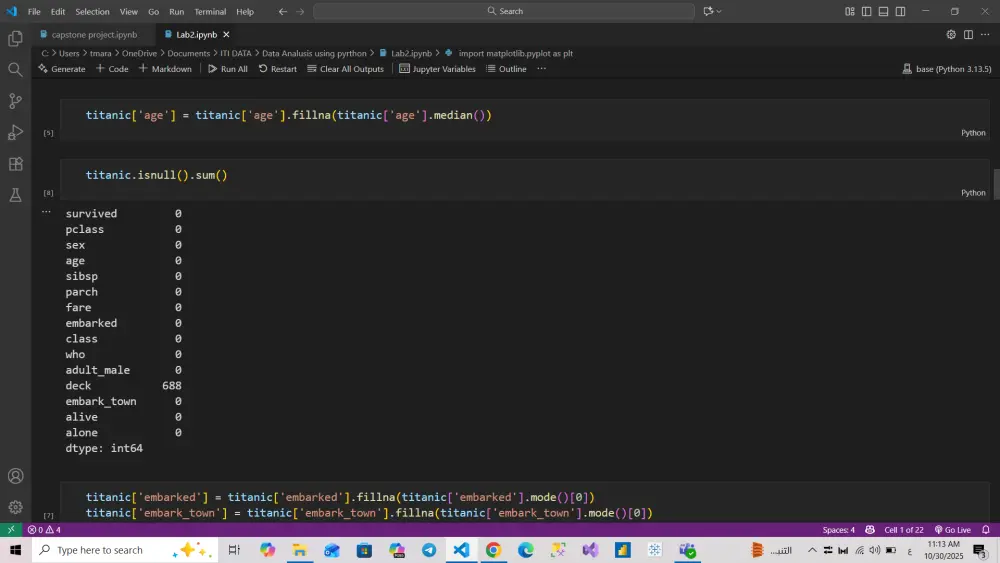Open the Go menu
This screenshot has width=1000, height=563.
(153, 11)
